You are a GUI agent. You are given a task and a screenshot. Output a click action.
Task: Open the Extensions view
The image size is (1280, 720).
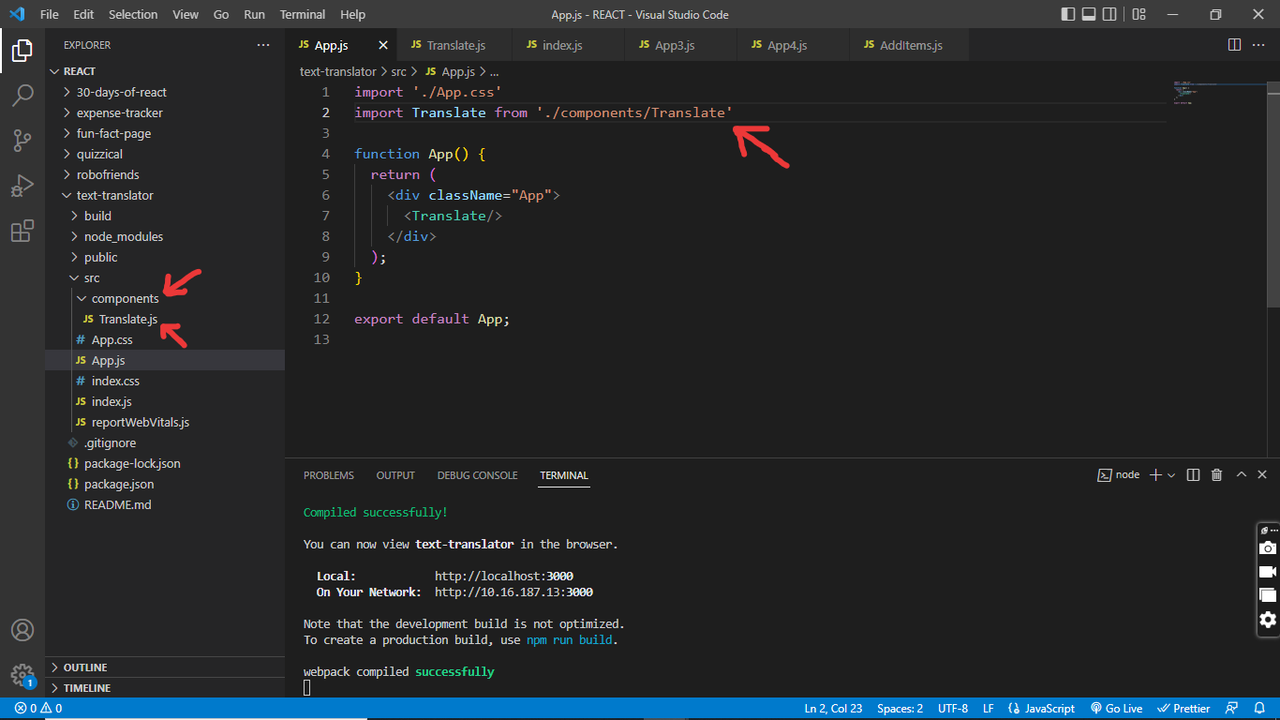tap(22, 232)
